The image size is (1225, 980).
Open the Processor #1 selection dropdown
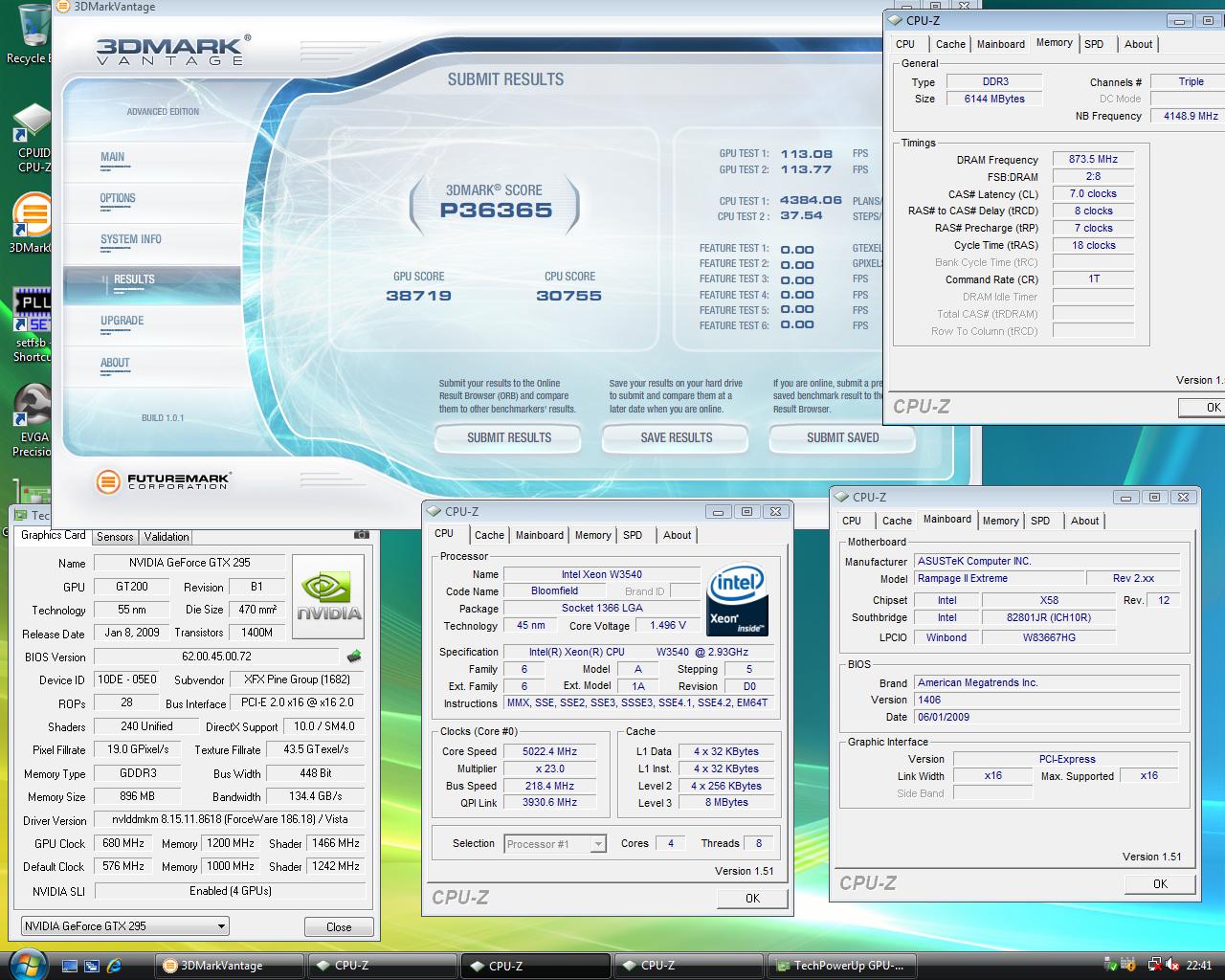(555, 843)
